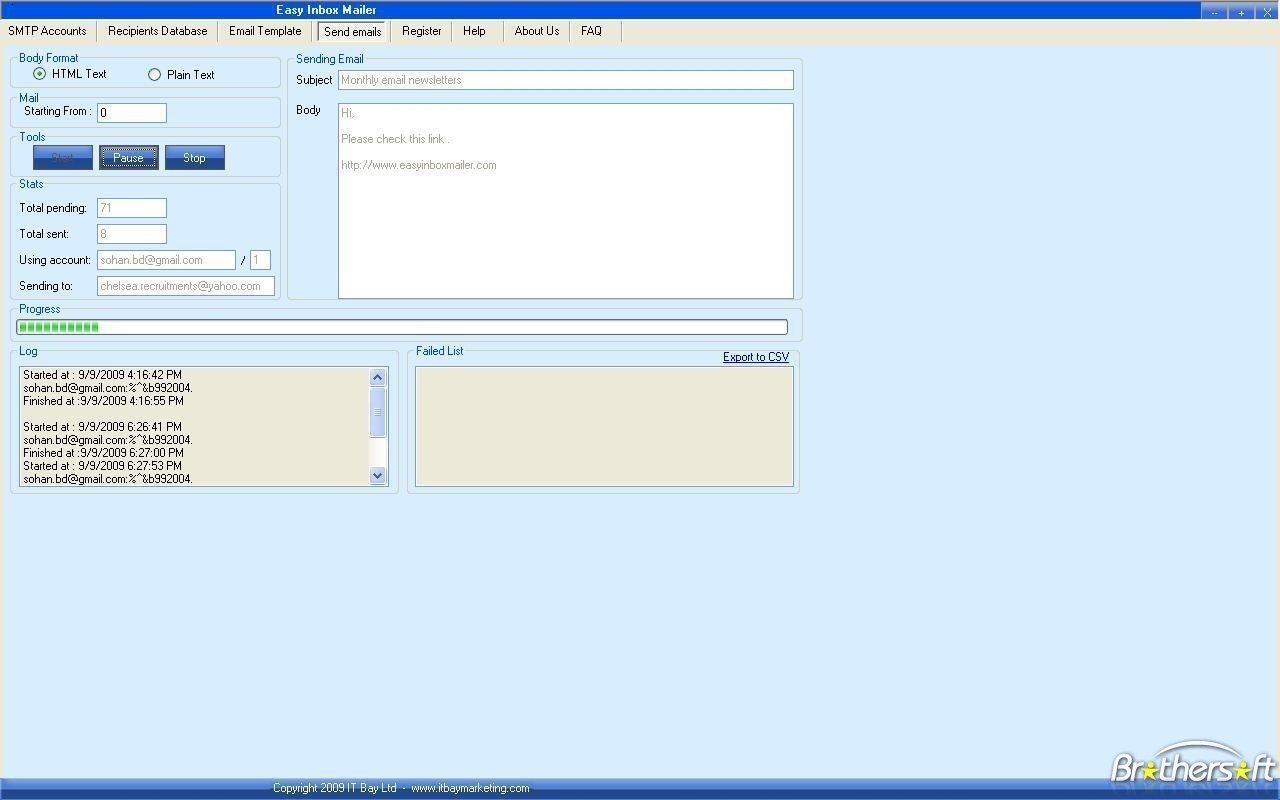Image resolution: width=1280 pixels, height=800 pixels.
Task: Click inside the Failed List box
Action: (x=604, y=427)
